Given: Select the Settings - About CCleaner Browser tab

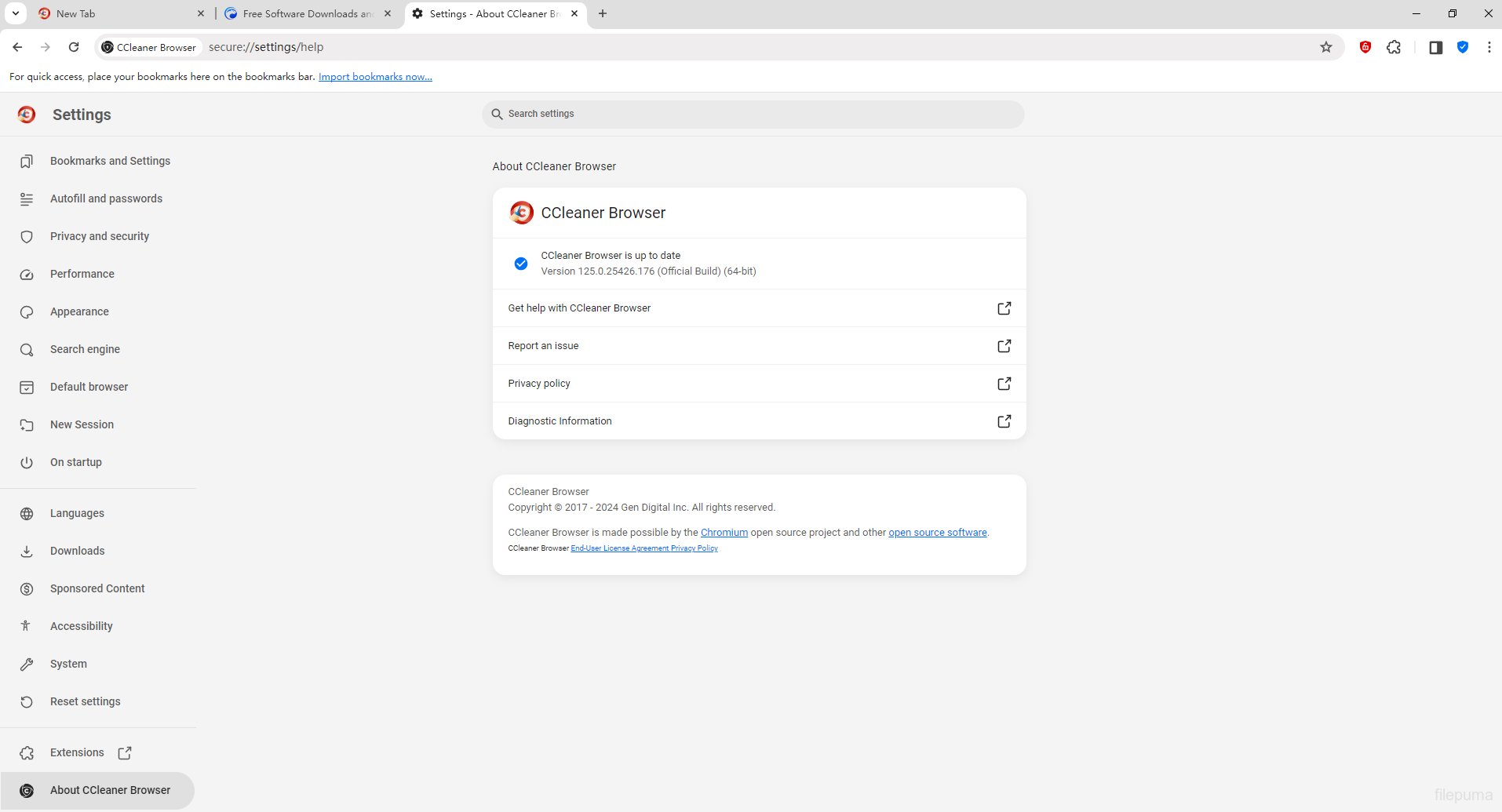Looking at the screenshot, I should pyautogui.click(x=495, y=13).
